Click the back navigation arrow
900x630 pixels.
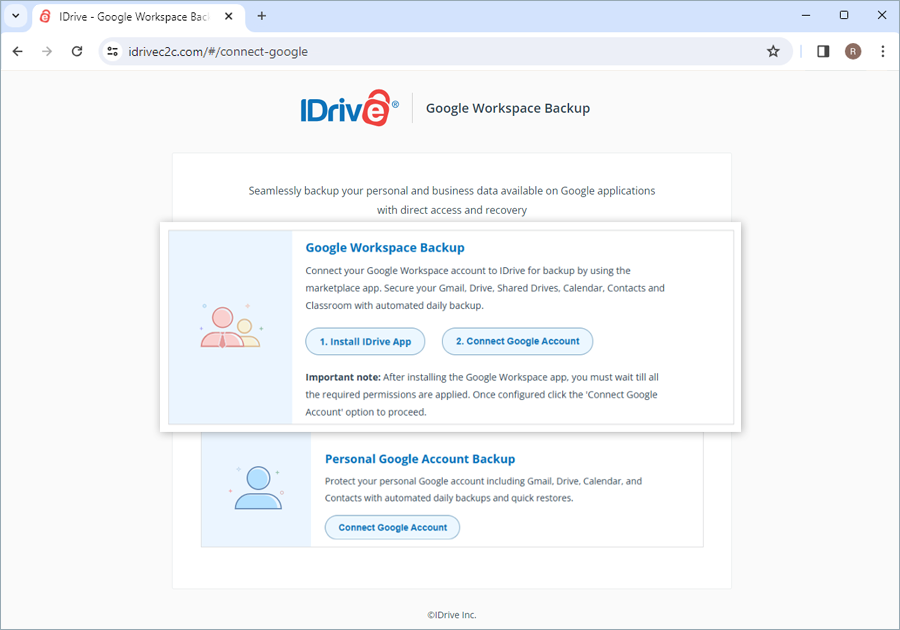[x=17, y=51]
